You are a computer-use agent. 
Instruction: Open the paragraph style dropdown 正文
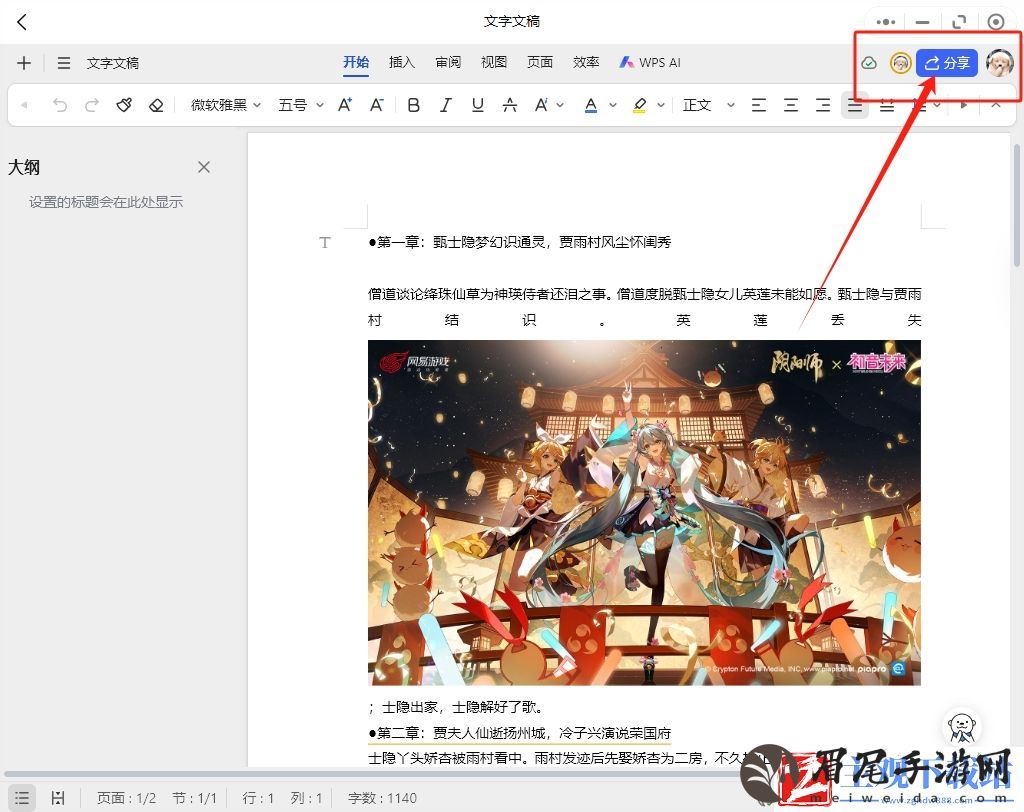pyautogui.click(x=709, y=105)
